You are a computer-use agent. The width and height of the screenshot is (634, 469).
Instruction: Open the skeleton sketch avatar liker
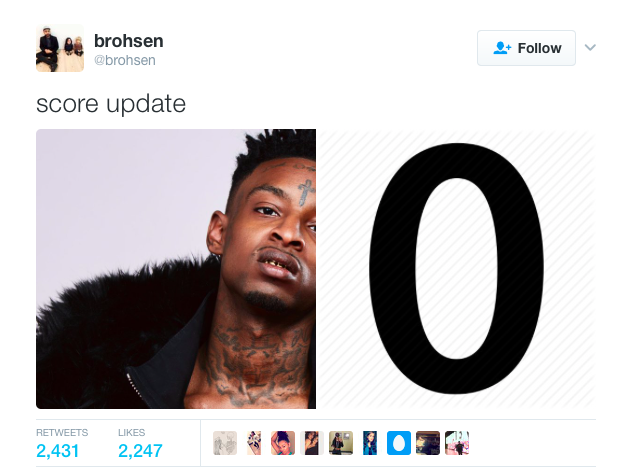[225, 443]
